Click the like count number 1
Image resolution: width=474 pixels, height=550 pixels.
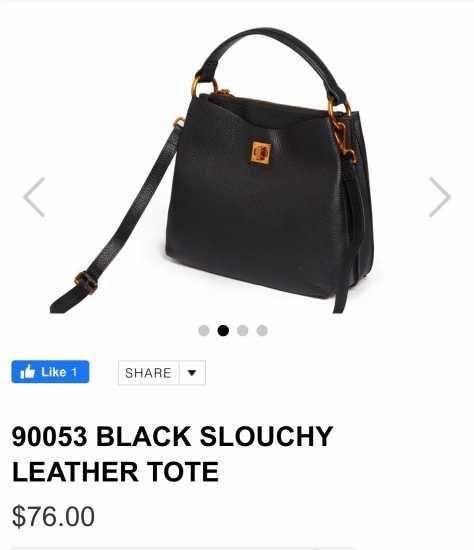(x=74, y=372)
